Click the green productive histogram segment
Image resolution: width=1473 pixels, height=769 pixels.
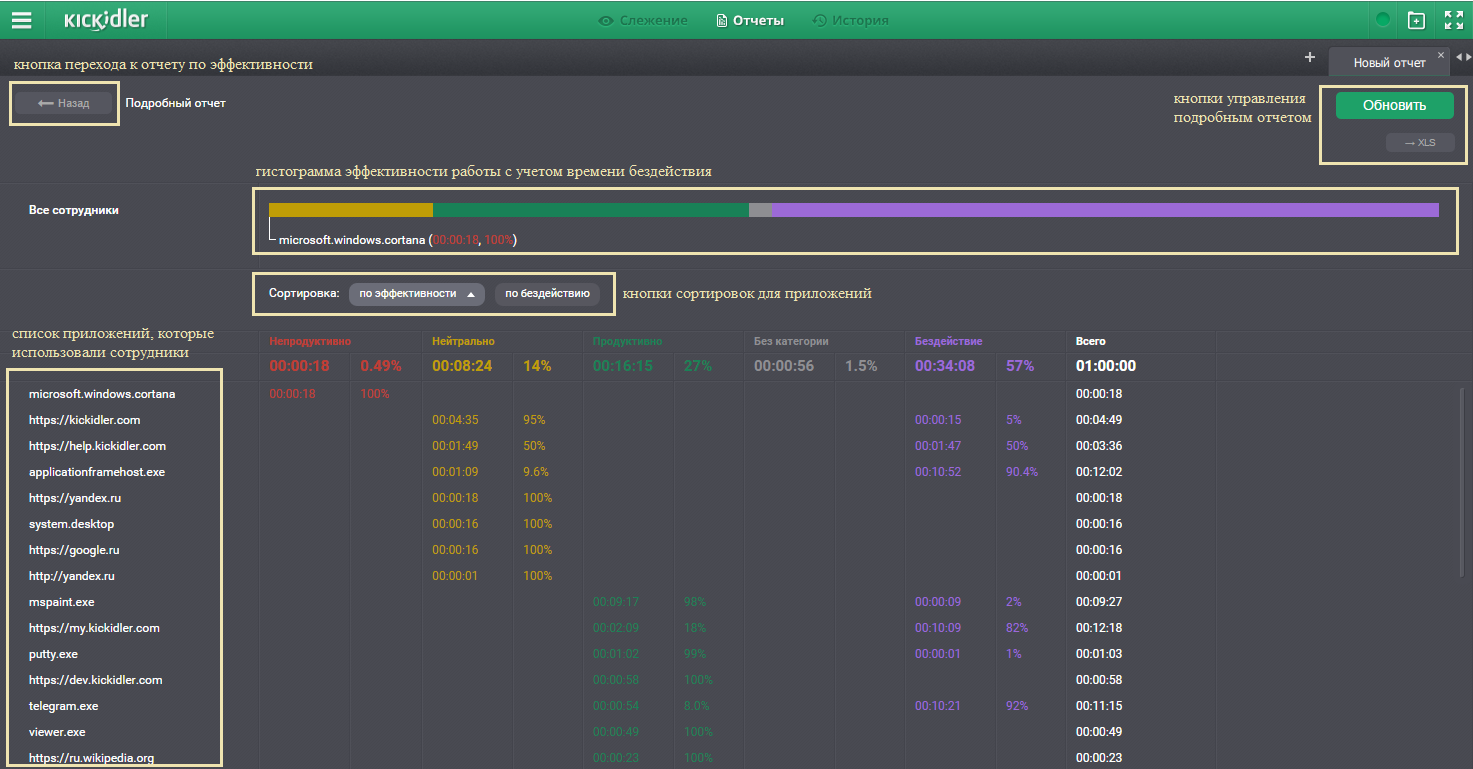tap(591, 210)
